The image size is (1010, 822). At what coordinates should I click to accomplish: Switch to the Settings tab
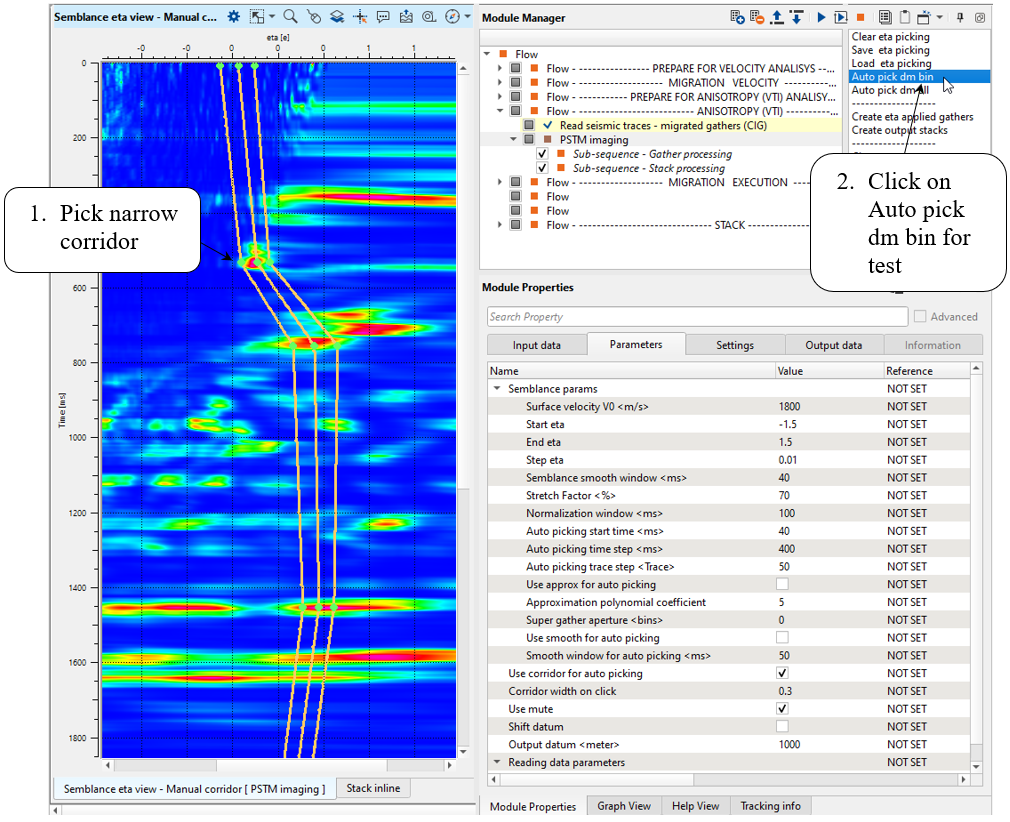pos(734,345)
